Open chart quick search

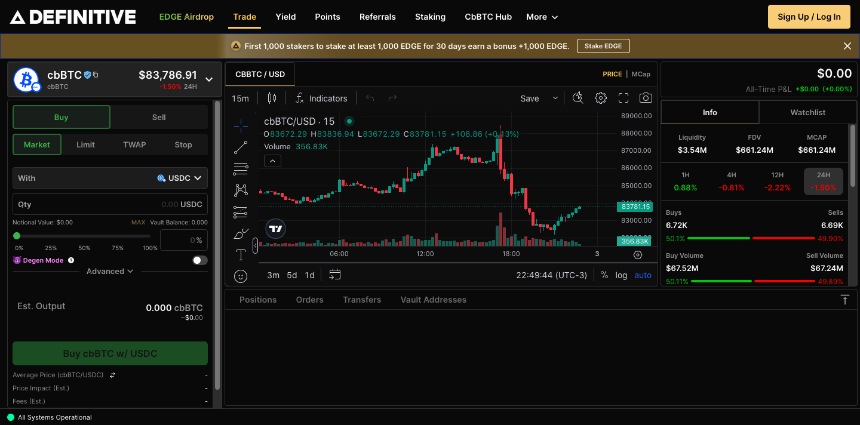578,98
